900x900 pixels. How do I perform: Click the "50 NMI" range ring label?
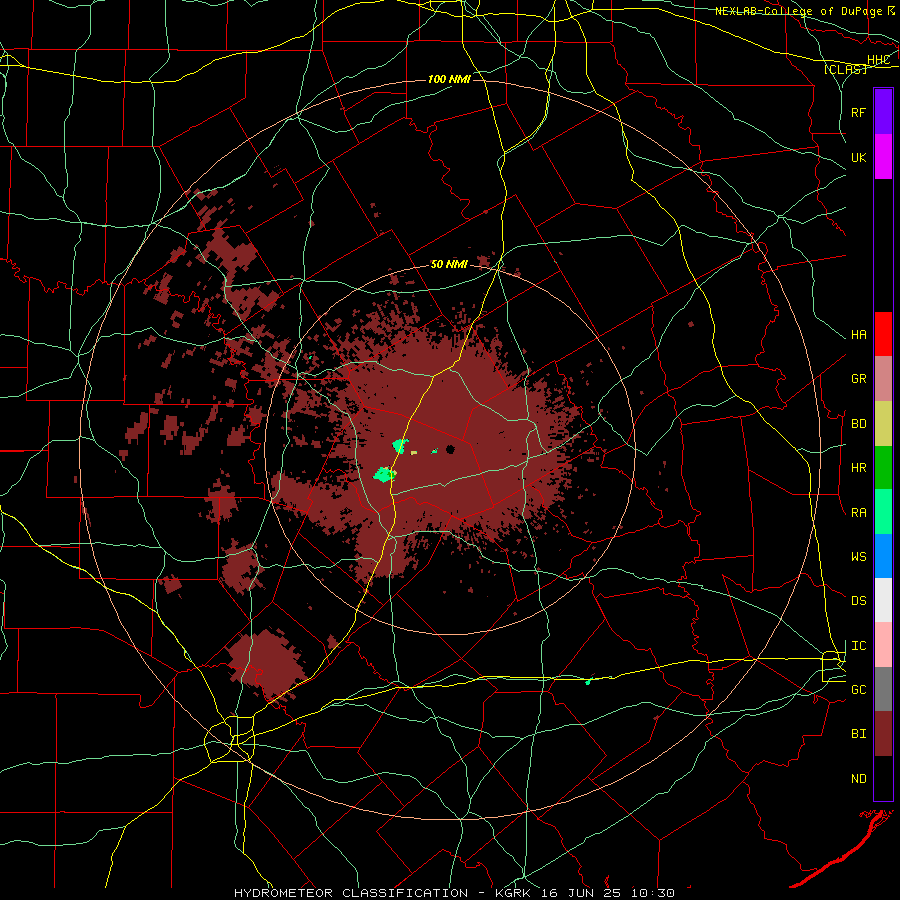point(449,264)
